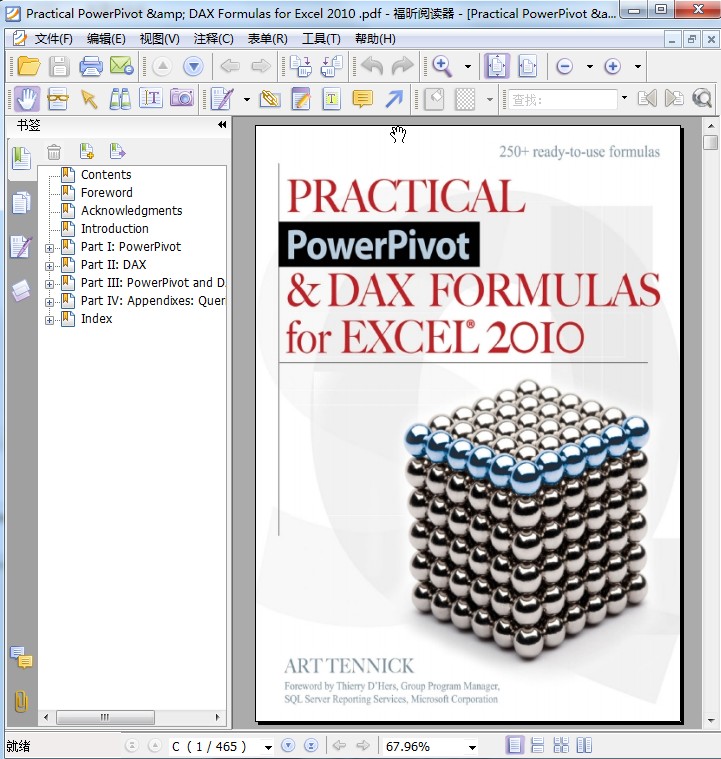721x759 pixels.
Task: Open the 工具(T) menu
Action: [x=321, y=39]
